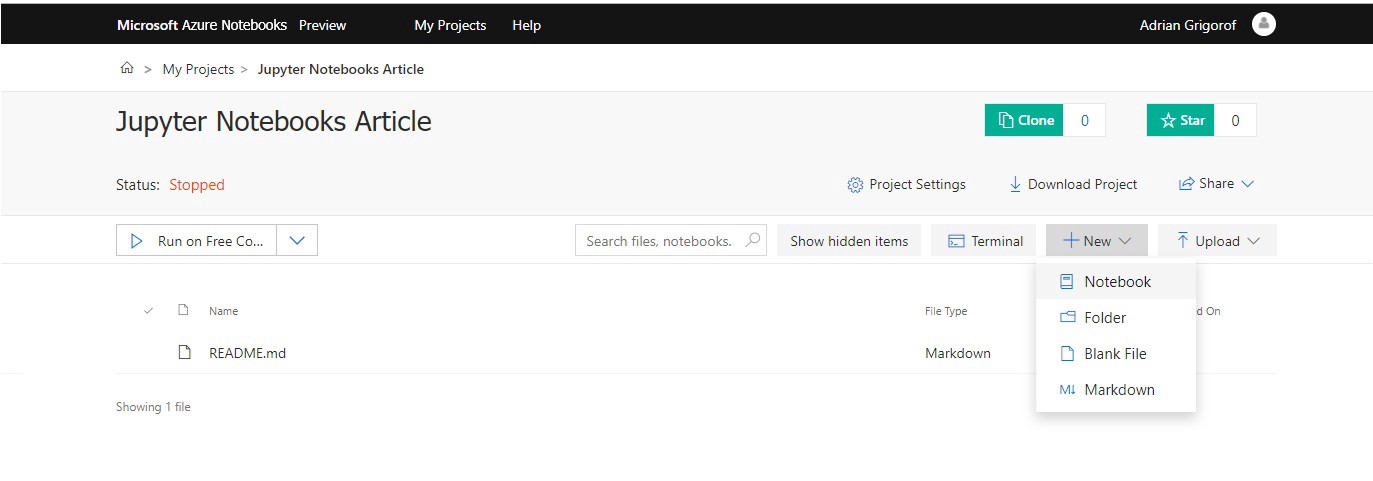This screenshot has width=1373, height=481.
Task: Expand the Share dropdown chevron
Action: pyautogui.click(x=1247, y=184)
